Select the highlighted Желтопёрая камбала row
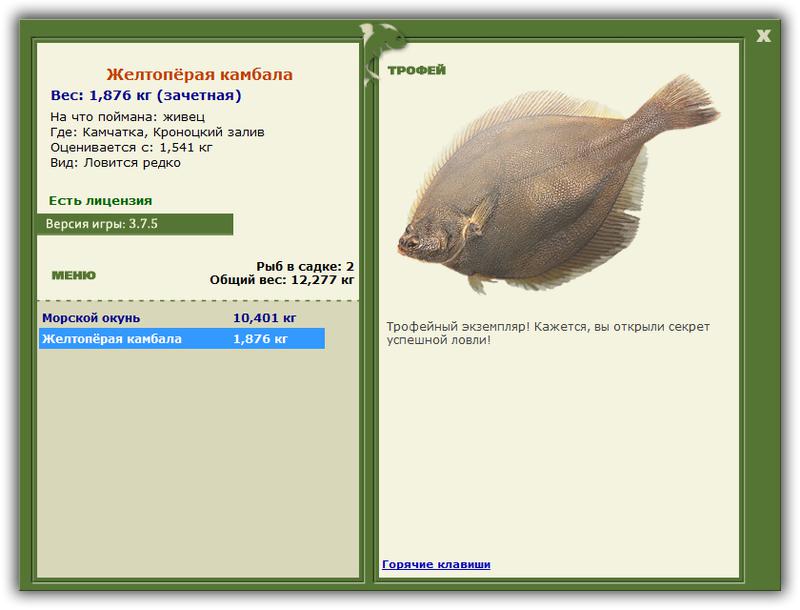The width and height of the screenshot is (800, 610). coord(182,339)
